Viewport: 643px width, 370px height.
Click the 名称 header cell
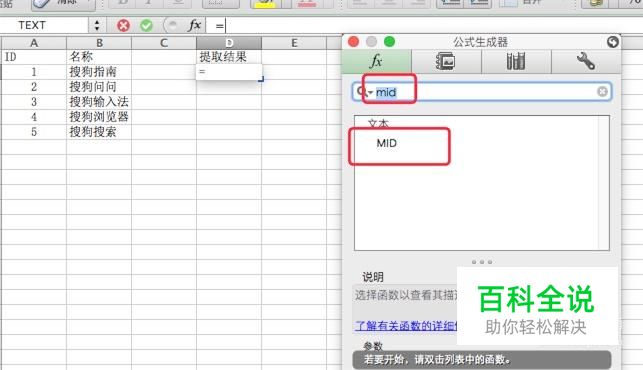(99, 57)
